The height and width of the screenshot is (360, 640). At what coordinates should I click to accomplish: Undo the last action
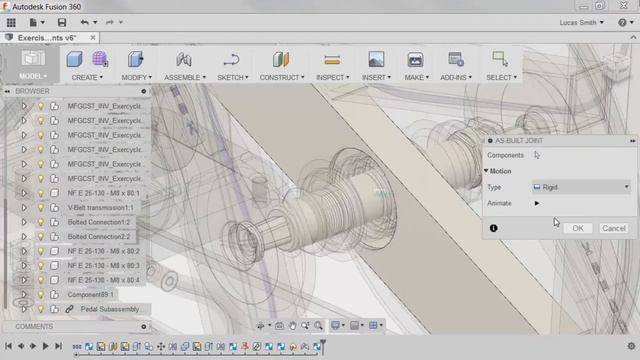(x=84, y=22)
